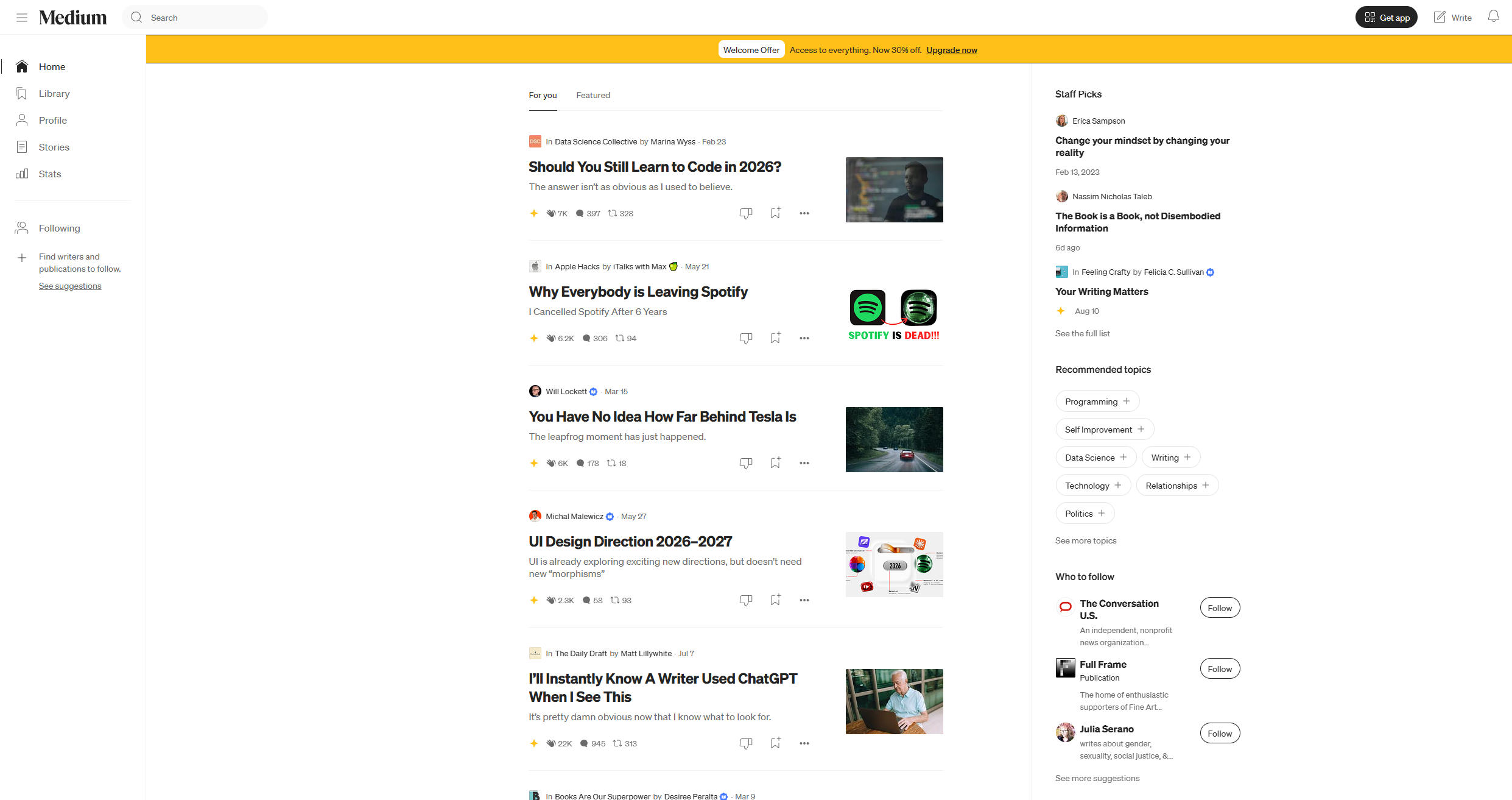Click Upgrade now in the banner
This screenshot has height=800, width=1512.
pyautogui.click(x=952, y=50)
